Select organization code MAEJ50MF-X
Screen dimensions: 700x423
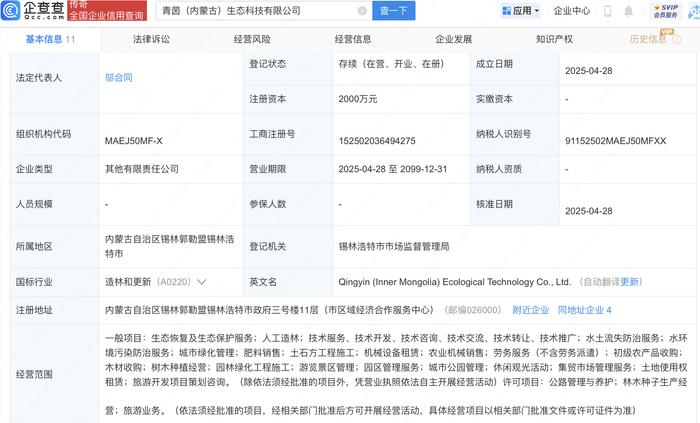133,141
